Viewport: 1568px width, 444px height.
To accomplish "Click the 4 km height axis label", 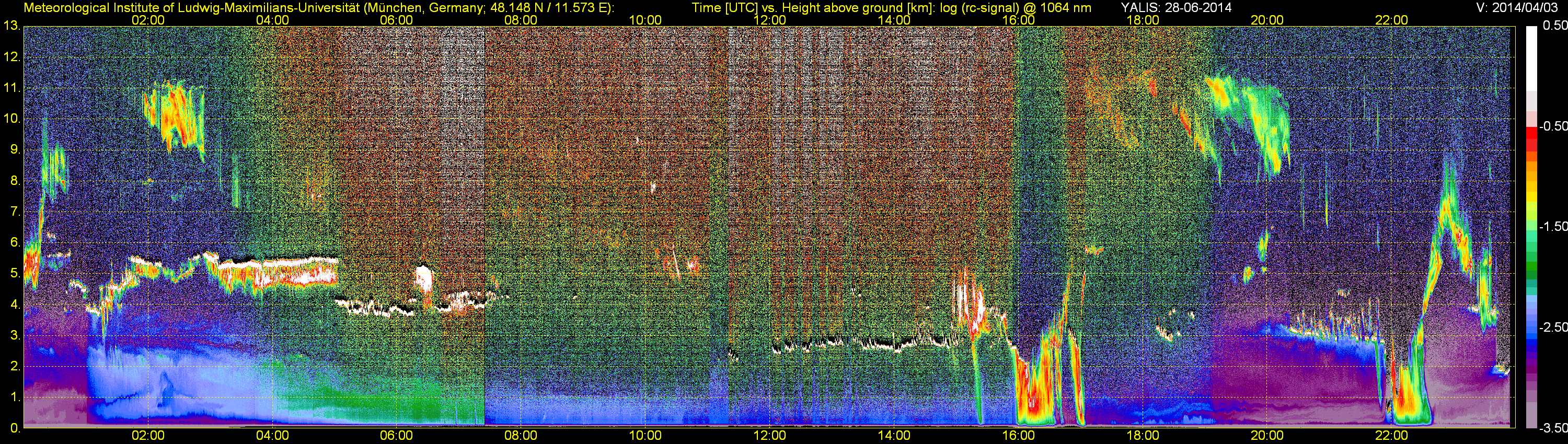I will click(15, 305).
